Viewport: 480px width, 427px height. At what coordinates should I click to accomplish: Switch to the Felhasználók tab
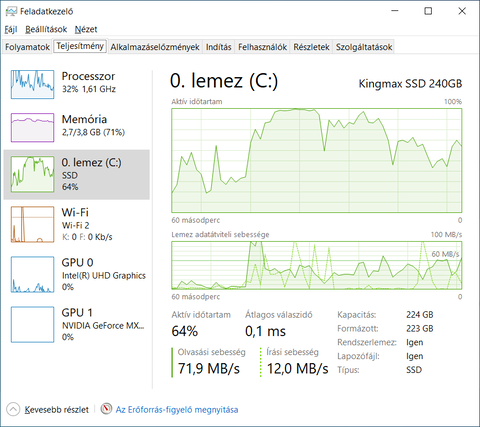(x=263, y=47)
